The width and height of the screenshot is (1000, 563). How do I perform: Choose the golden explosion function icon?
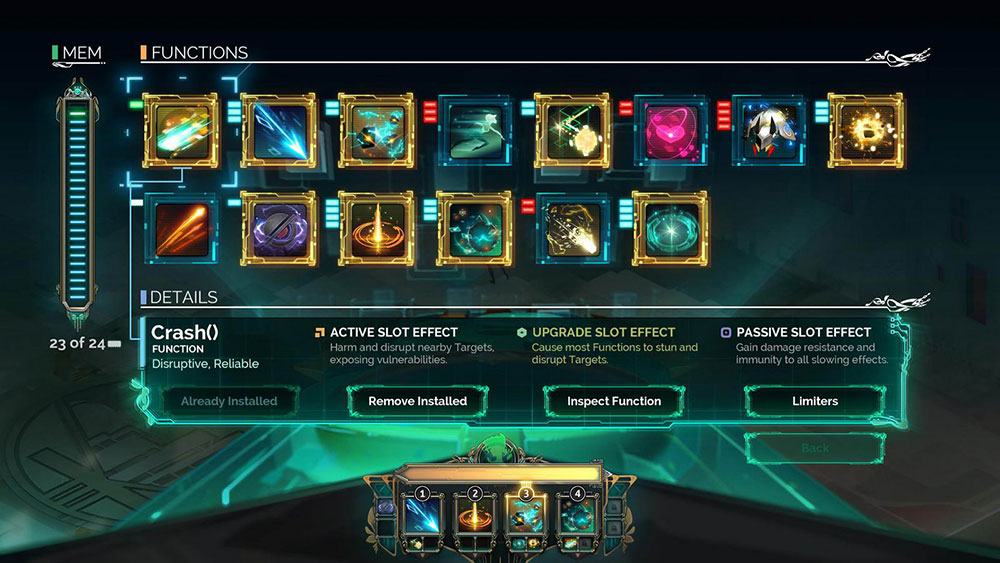pos(865,131)
